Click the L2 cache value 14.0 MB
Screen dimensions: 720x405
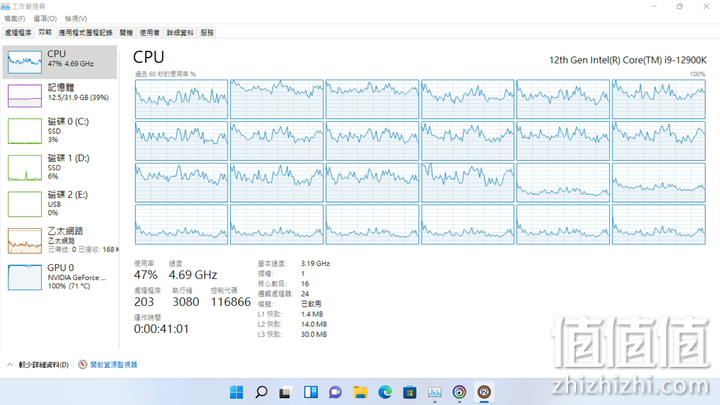coord(314,324)
